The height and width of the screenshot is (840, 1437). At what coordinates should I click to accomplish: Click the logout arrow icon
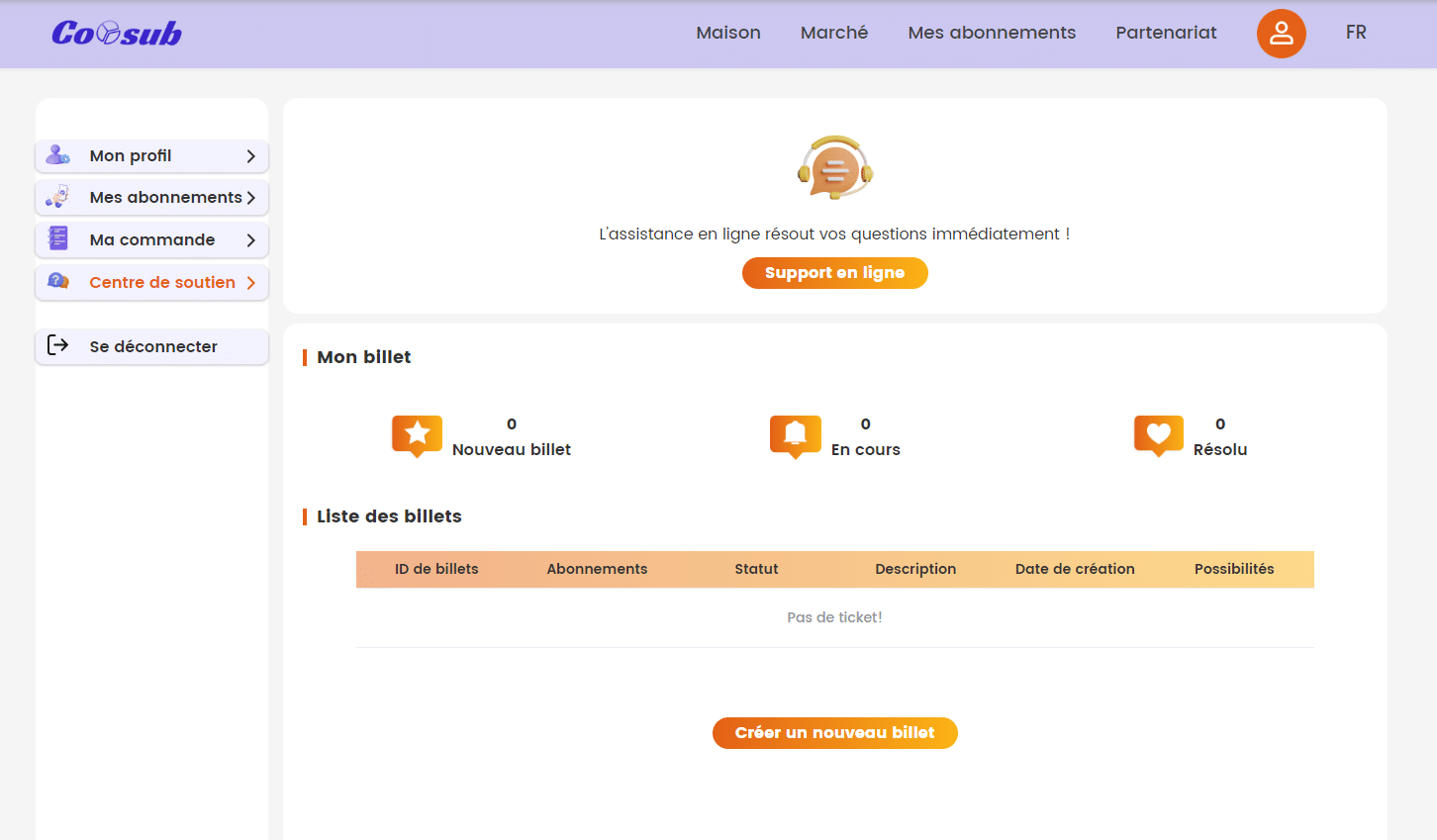coord(58,345)
